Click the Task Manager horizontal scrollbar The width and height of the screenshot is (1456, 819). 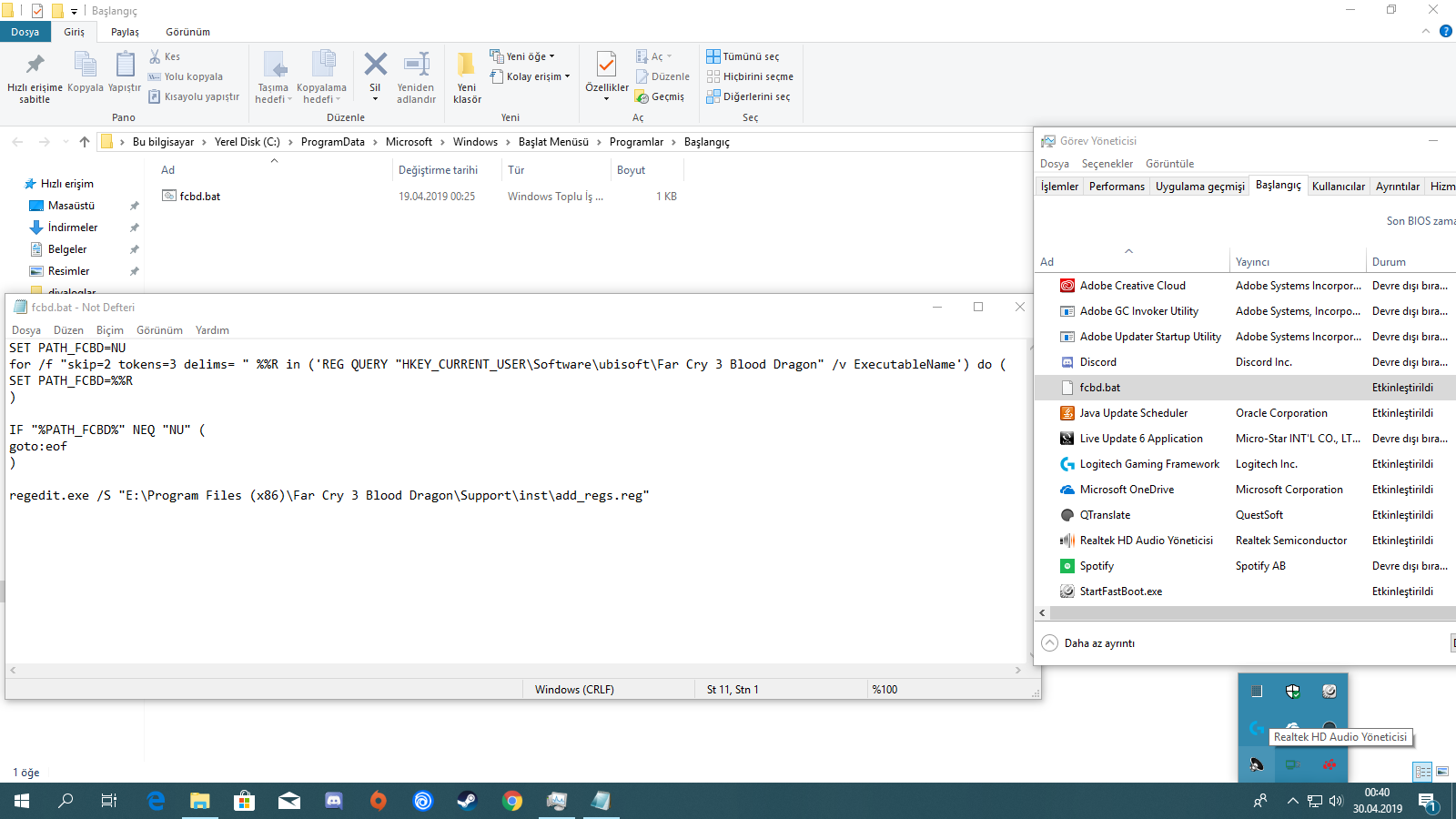pos(1245,613)
